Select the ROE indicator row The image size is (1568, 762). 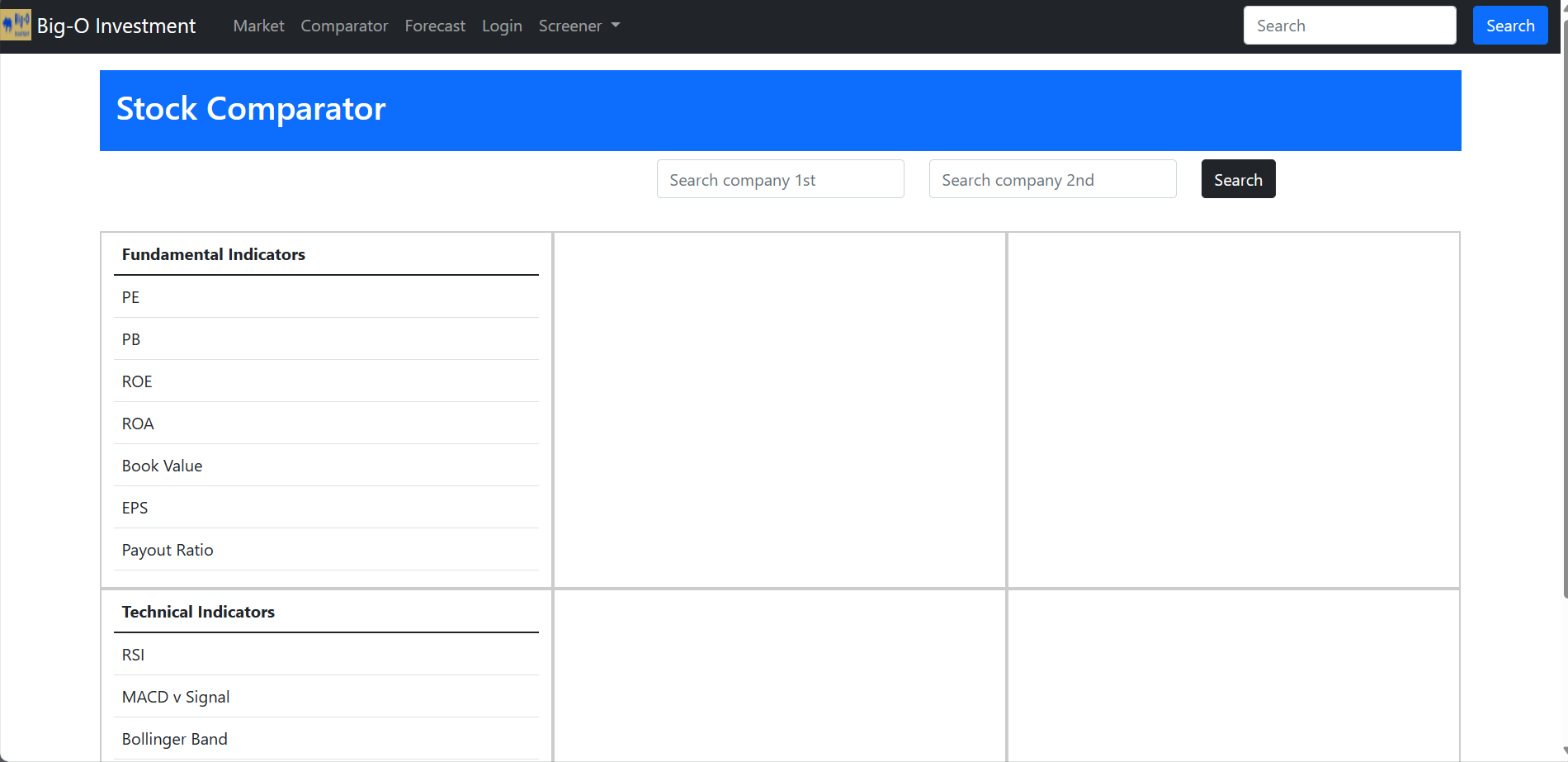click(326, 381)
